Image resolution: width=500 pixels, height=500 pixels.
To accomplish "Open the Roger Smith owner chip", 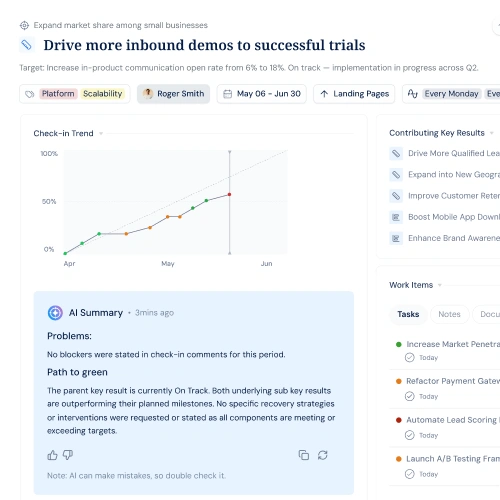I will (x=173, y=94).
